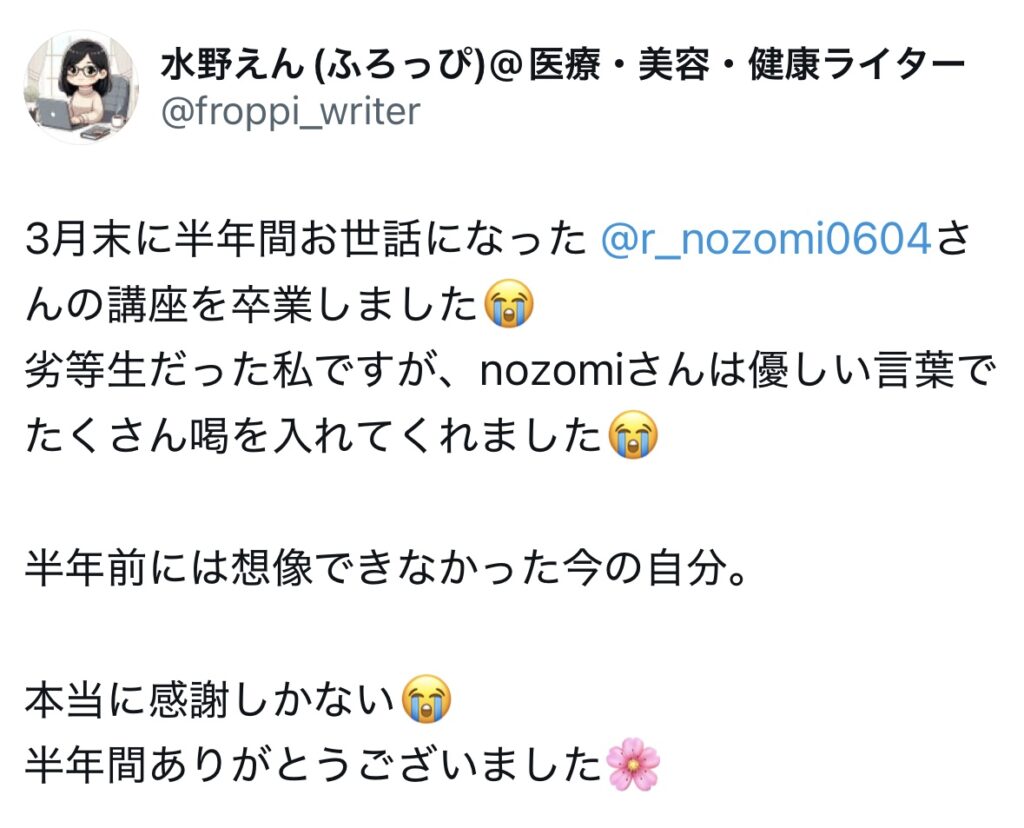Click the crying emoji after 感謝しかない
Viewport: 1024px width, 828px height.
pos(426,699)
